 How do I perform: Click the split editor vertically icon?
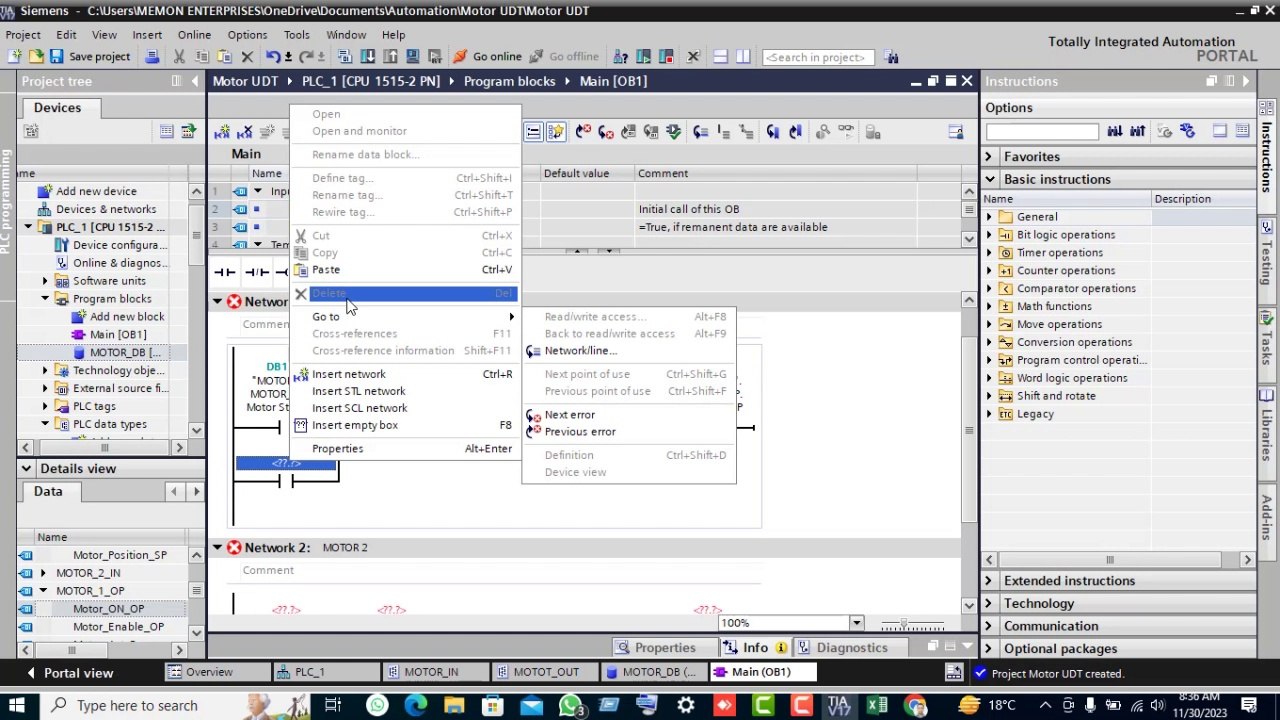pos(743,57)
